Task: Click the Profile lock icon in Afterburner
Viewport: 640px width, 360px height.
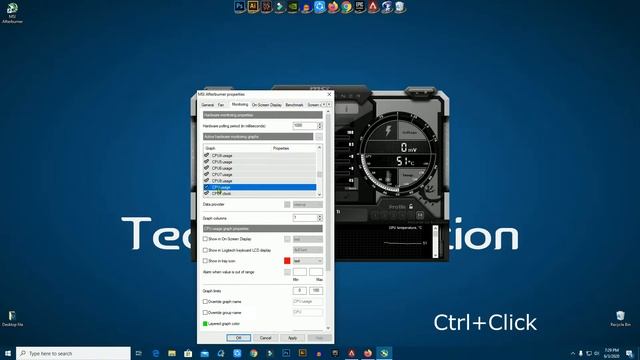Action: [411, 207]
